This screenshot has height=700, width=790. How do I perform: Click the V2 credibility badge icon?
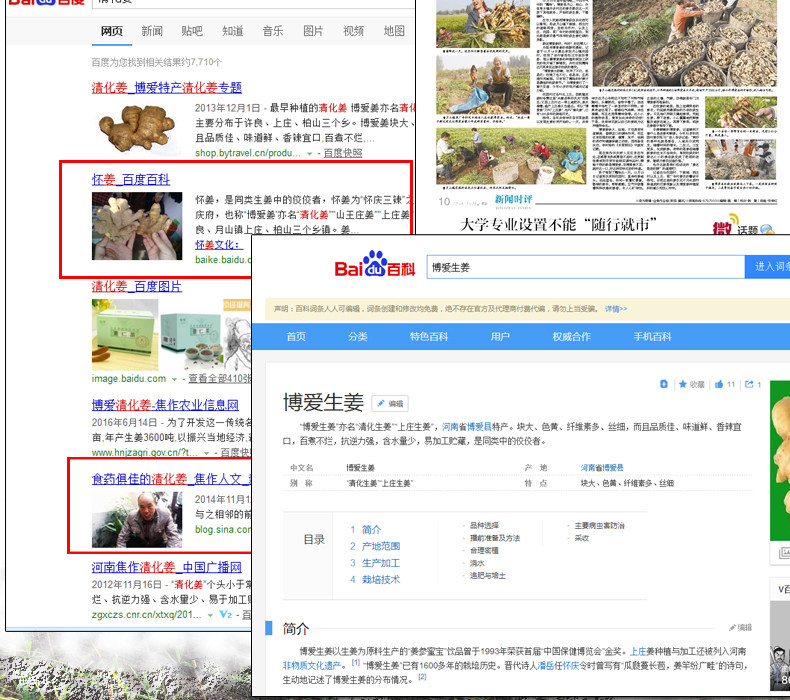pos(226,614)
